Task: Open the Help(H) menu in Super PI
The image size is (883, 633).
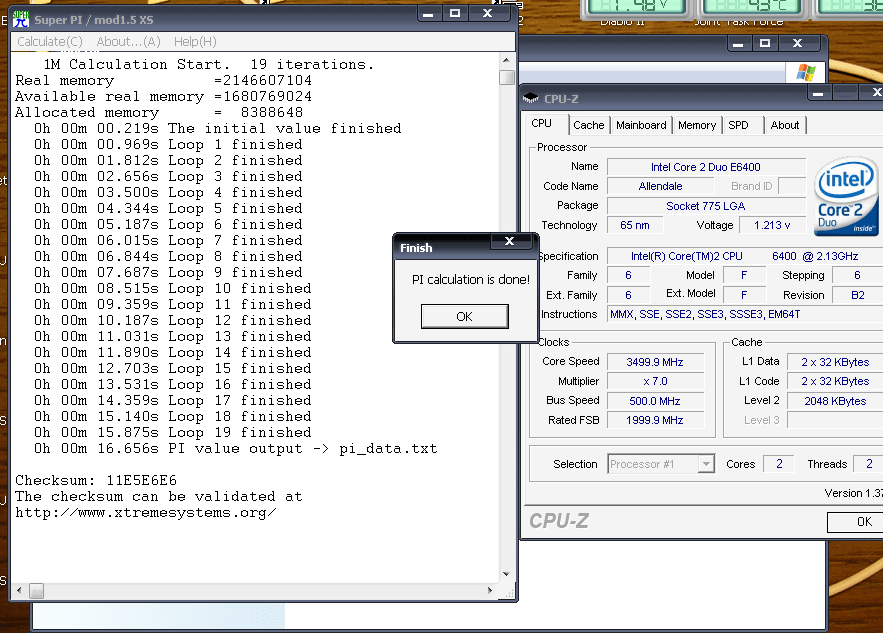Action: click(x=195, y=42)
